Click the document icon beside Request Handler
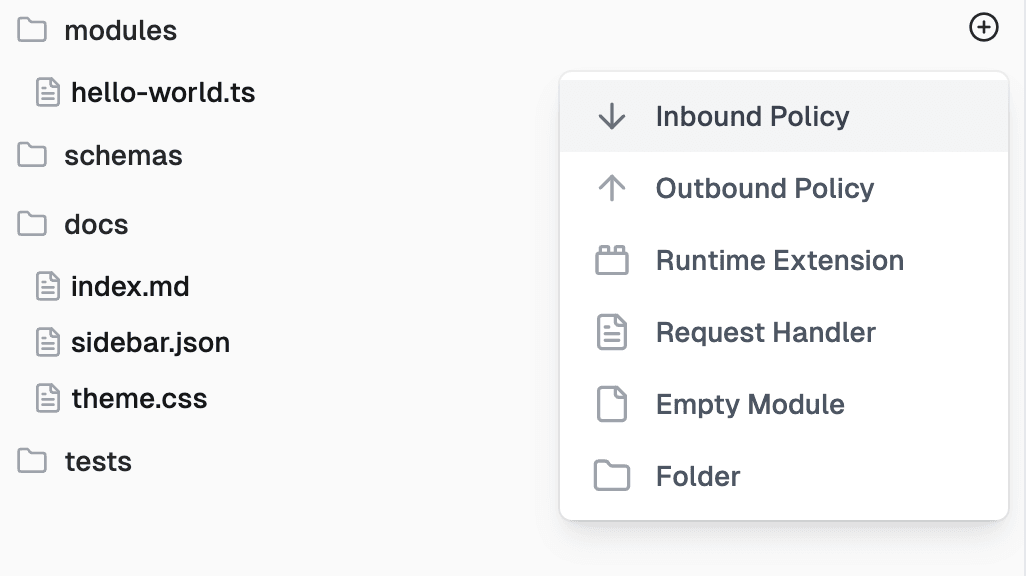Viewport: 1032px width, 576px height. (610, 332)
